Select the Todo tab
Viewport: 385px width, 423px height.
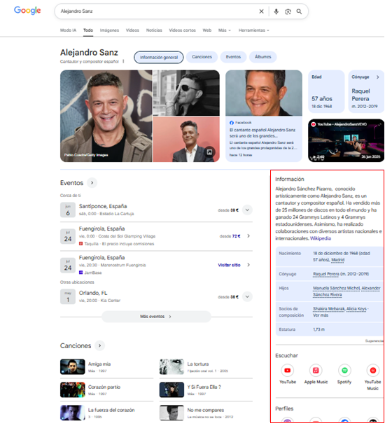tap(88, 30)
